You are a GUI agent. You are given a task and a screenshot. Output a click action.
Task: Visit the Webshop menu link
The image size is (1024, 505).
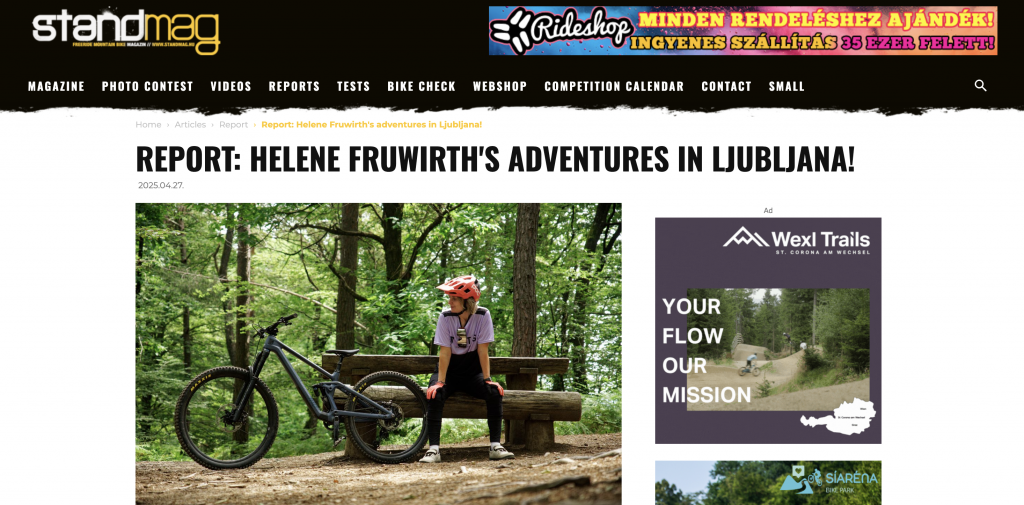(x=500, y=86)
